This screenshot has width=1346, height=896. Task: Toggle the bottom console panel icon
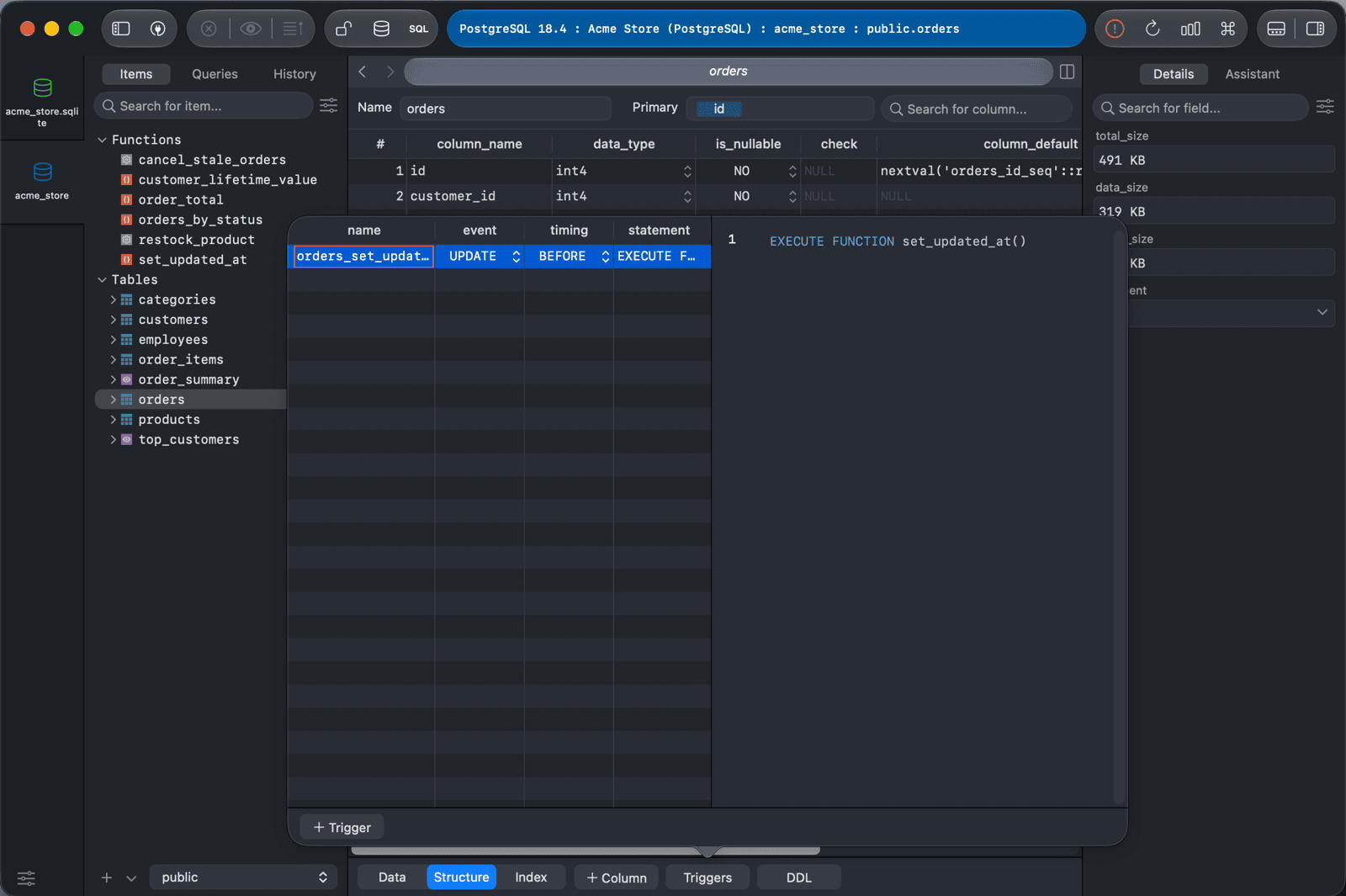pyautogui.click(x=1276, y=29)
